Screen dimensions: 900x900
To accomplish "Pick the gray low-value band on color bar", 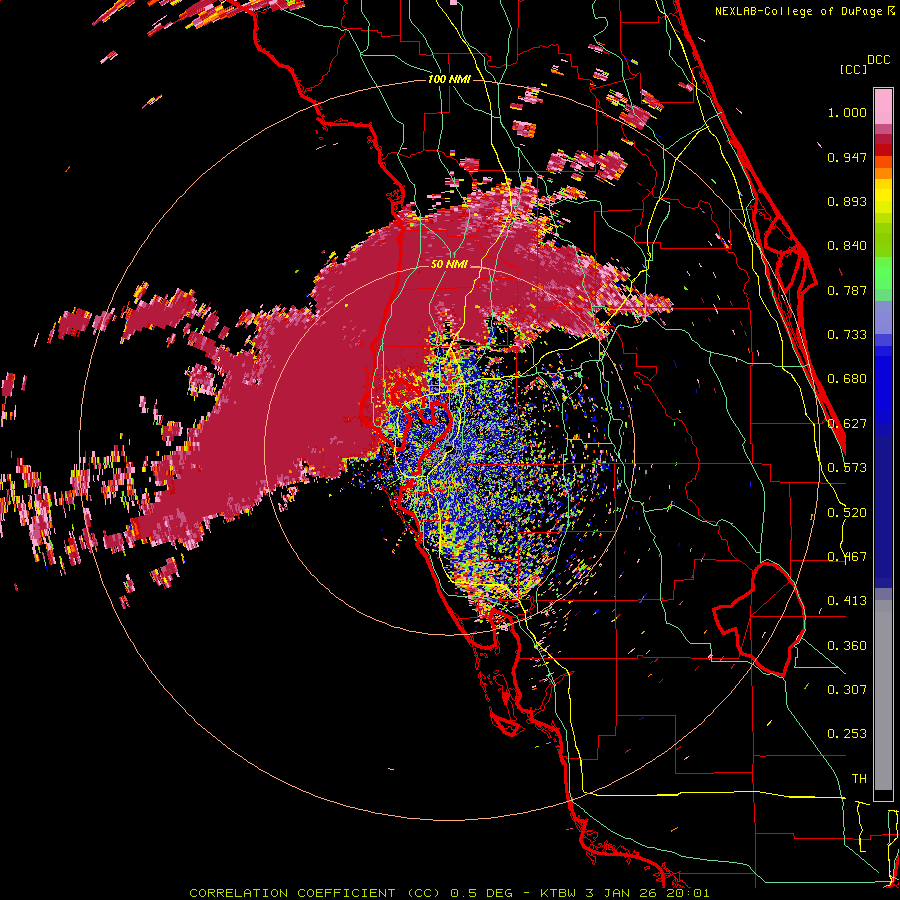I will click(883, 695).
